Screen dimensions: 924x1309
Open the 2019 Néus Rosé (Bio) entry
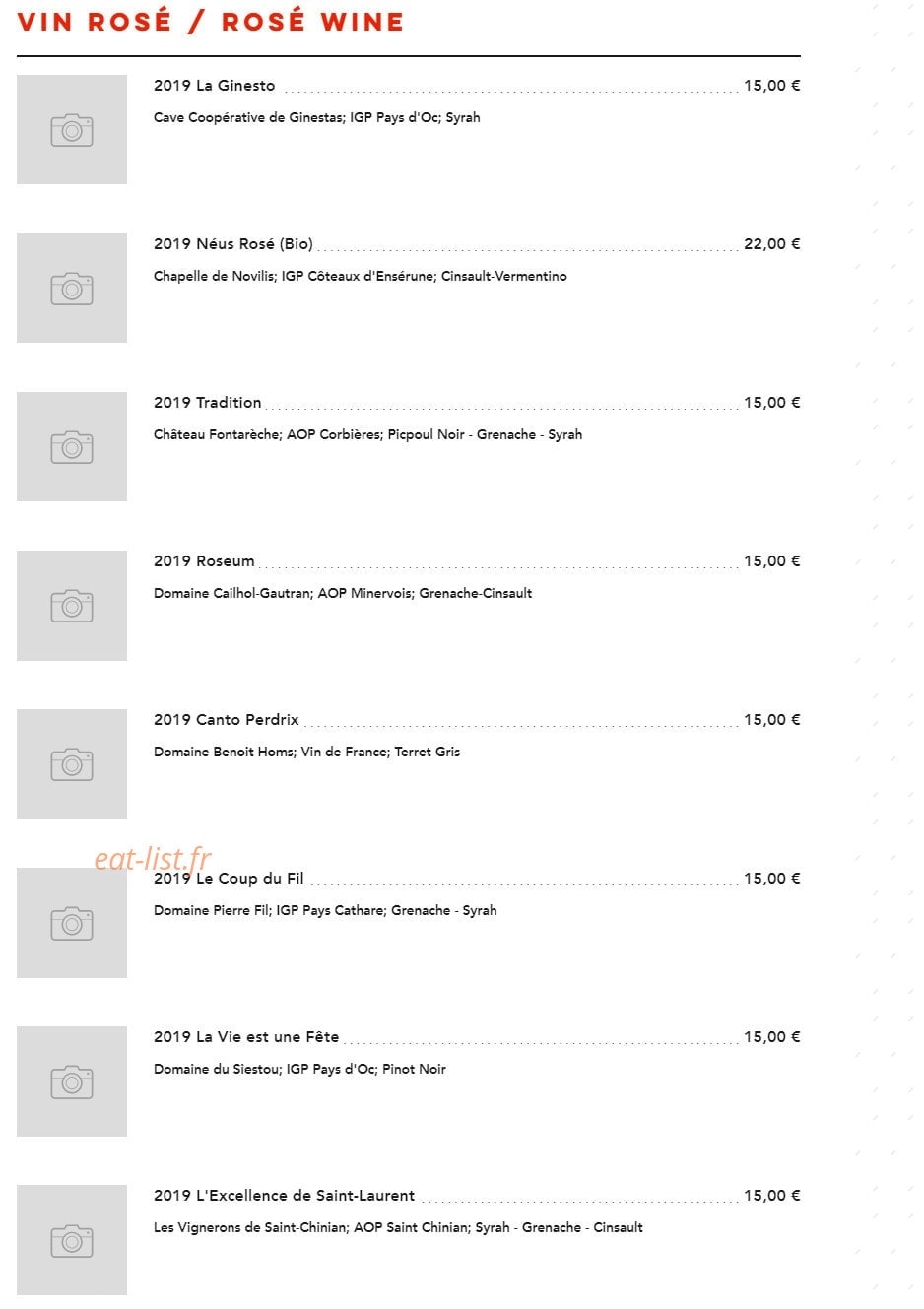233,244
